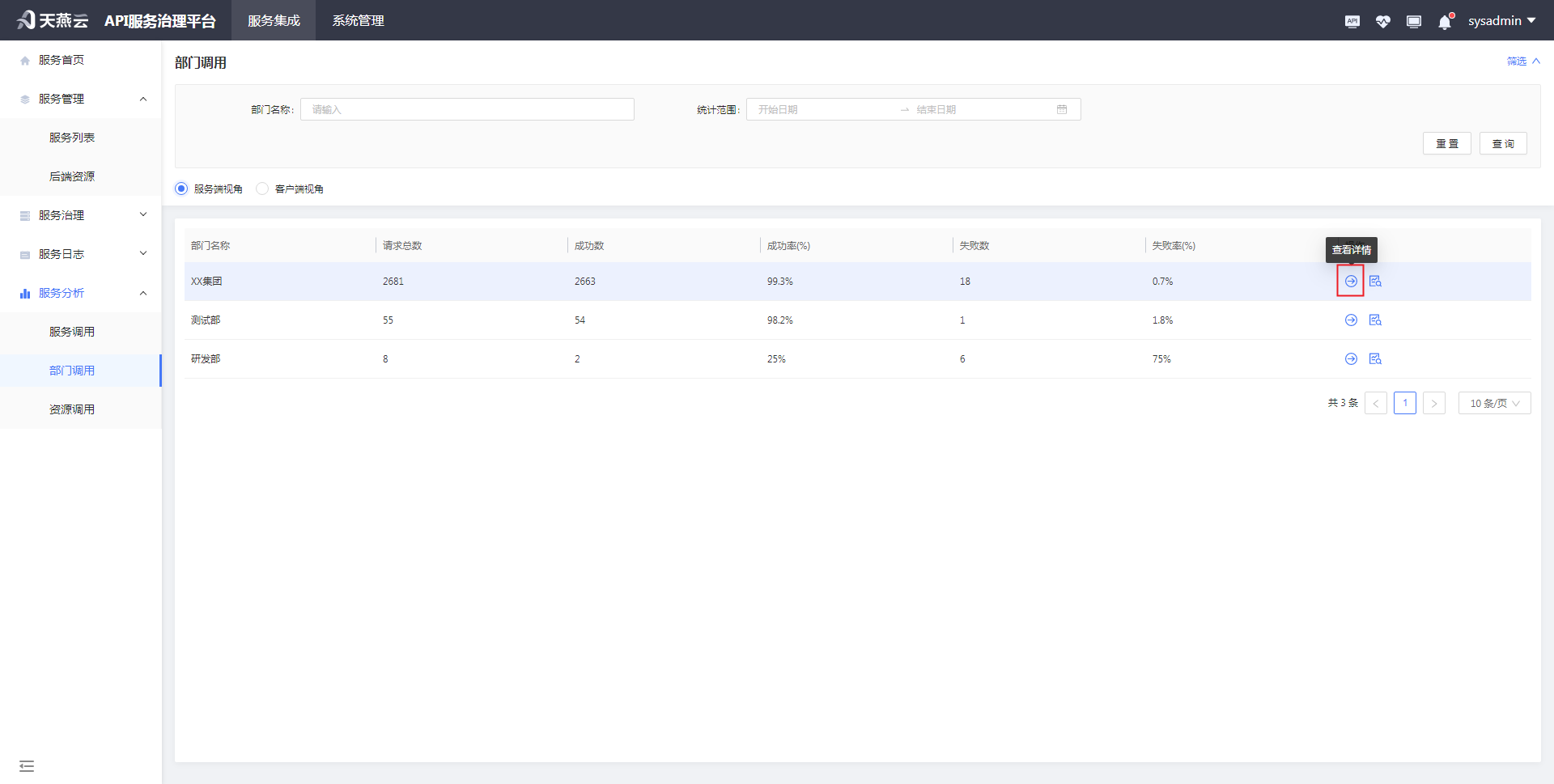Open the log search icon for 测试部 row
1554x784 pixels.
pyautogui.click(x=1375, y=320)
